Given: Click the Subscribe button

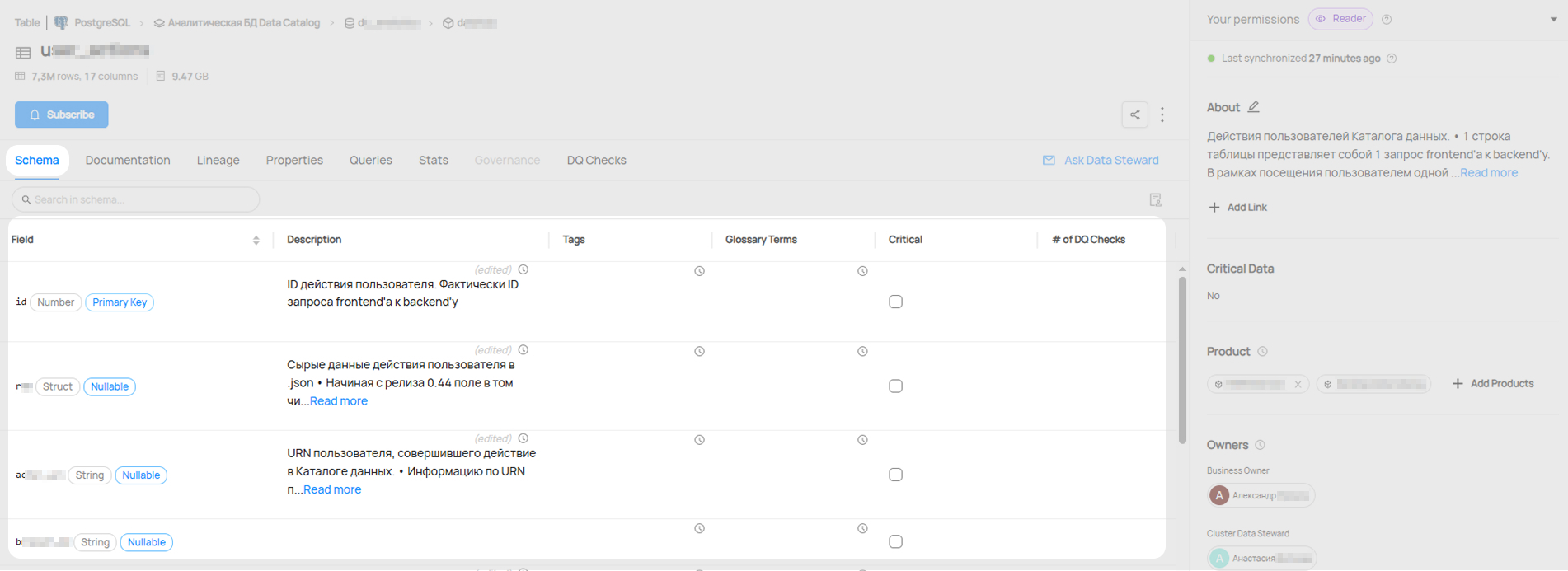Looking at the screenshot, I should point(62,115).
